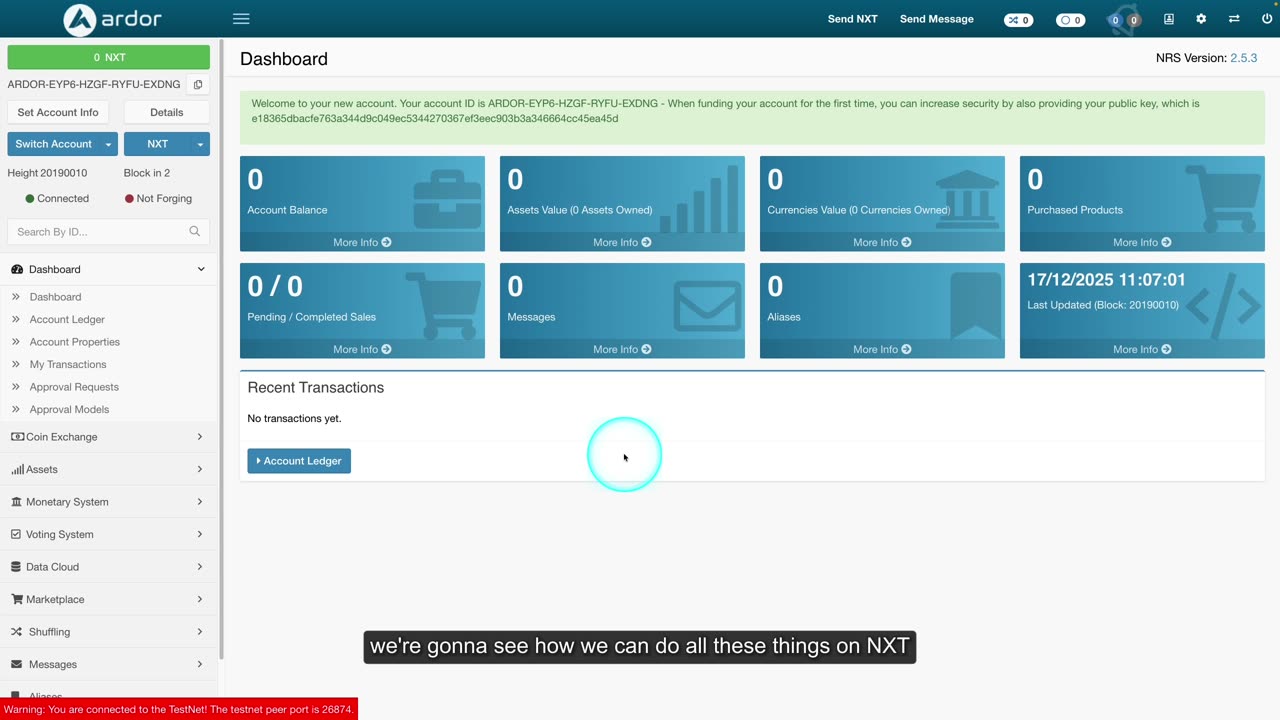The height and width of the screenshot is (720, 1280).
Task: Expand the Voting System section
Action: (x=108, y=534)
